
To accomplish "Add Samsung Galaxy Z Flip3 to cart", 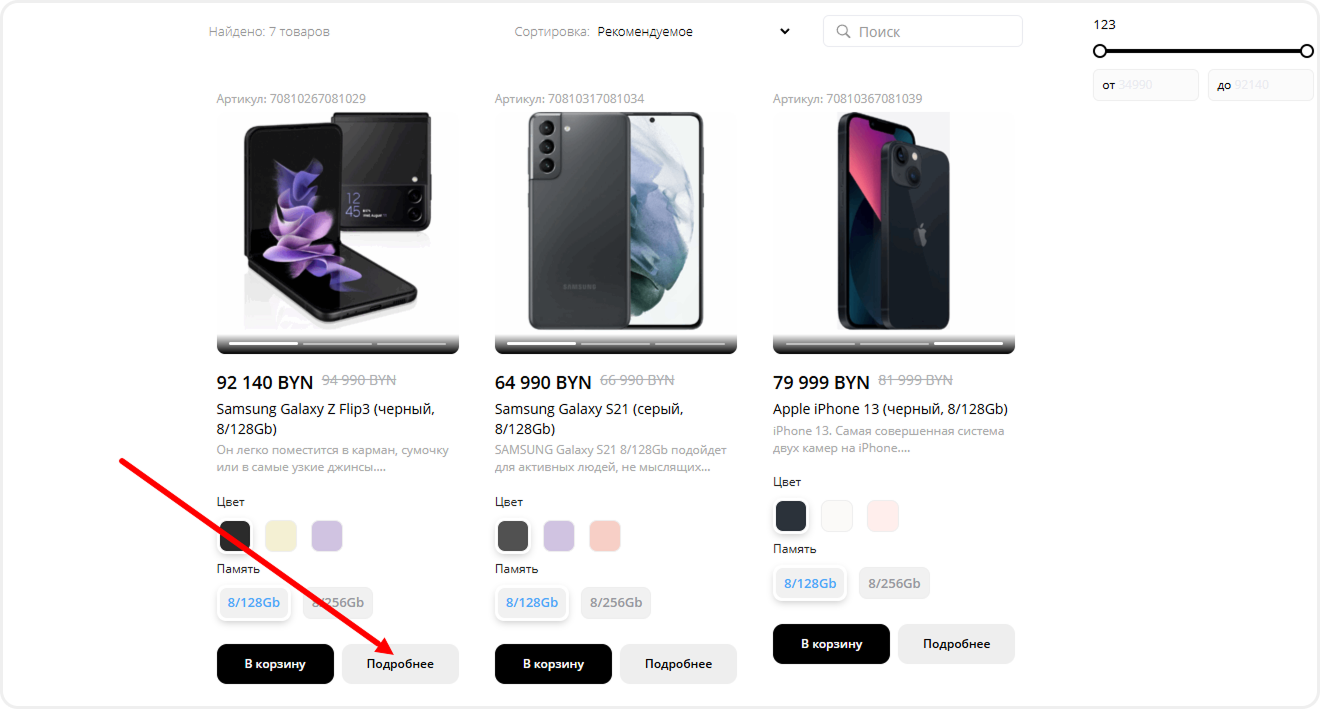I will tap(275, 664).
